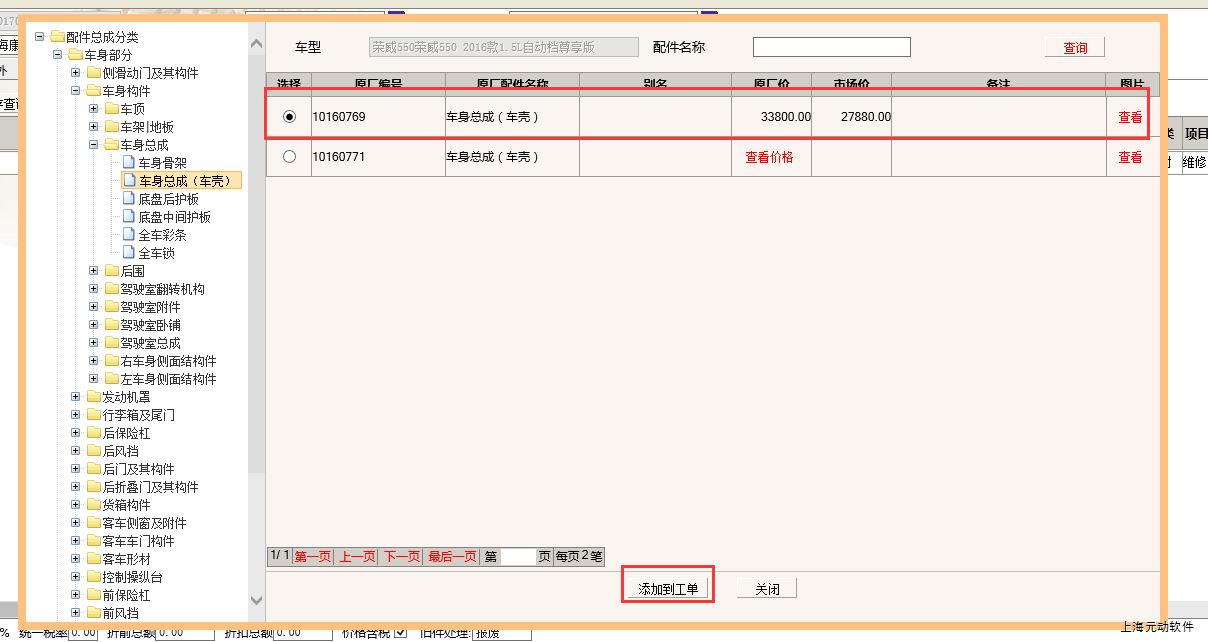
Task: Go to 下一页 in the pagination bar
Action: 400,557
